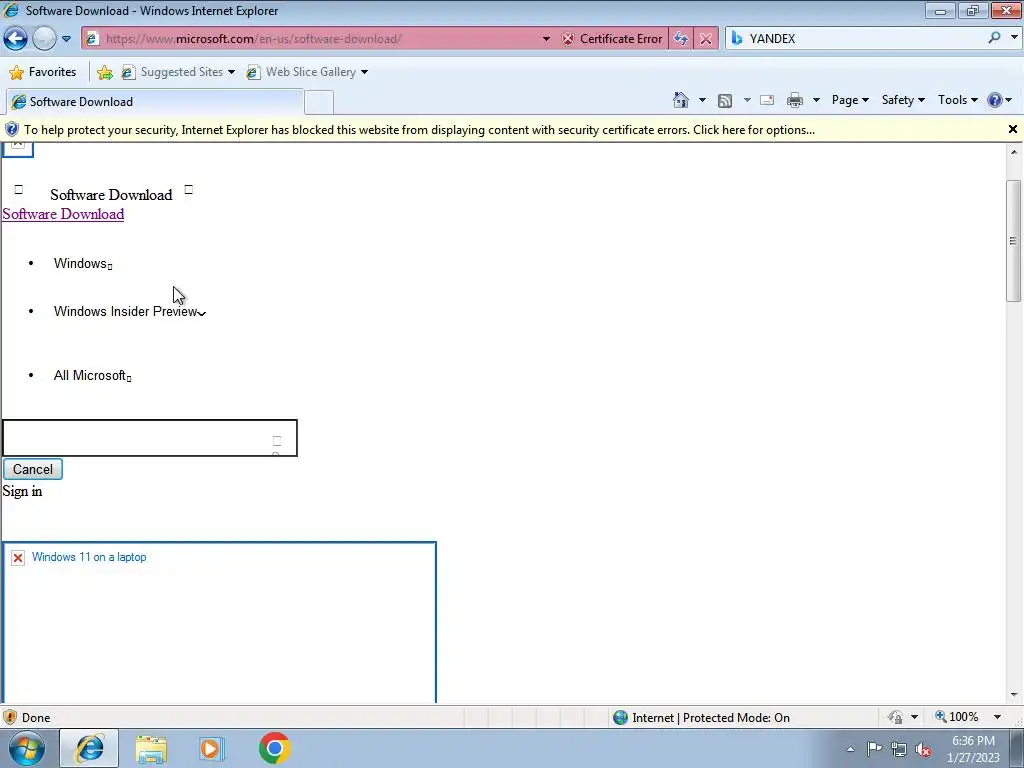Click the scrollbar down arrow
This screenshot has width=1024, height=768.
[x=1013, y=695]
